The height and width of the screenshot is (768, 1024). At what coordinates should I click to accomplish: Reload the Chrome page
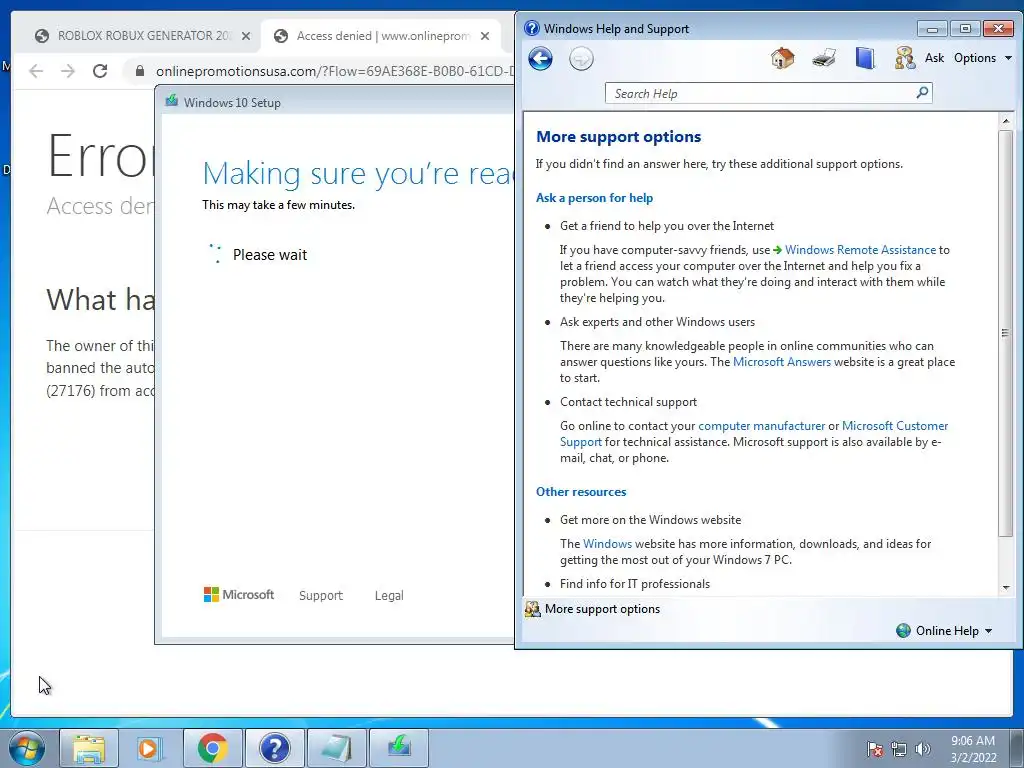click(x=99, y=71)
